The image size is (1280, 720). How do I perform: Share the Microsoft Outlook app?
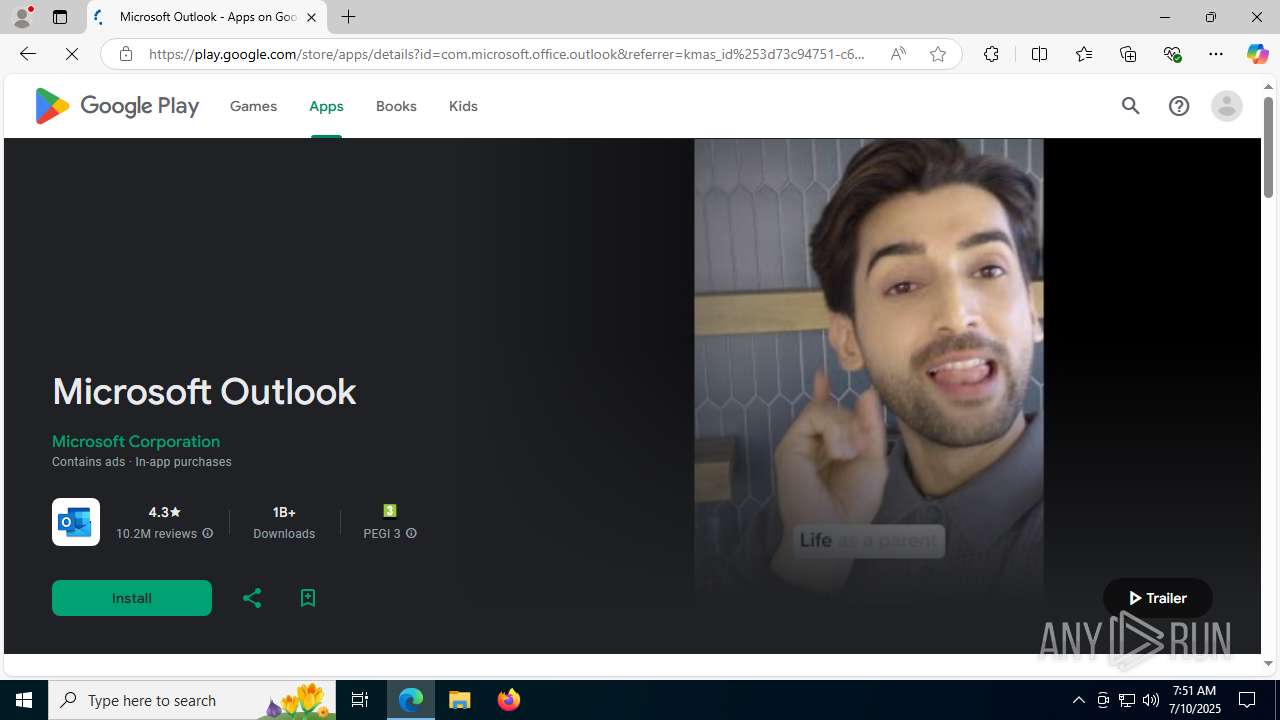click(252, 598)
